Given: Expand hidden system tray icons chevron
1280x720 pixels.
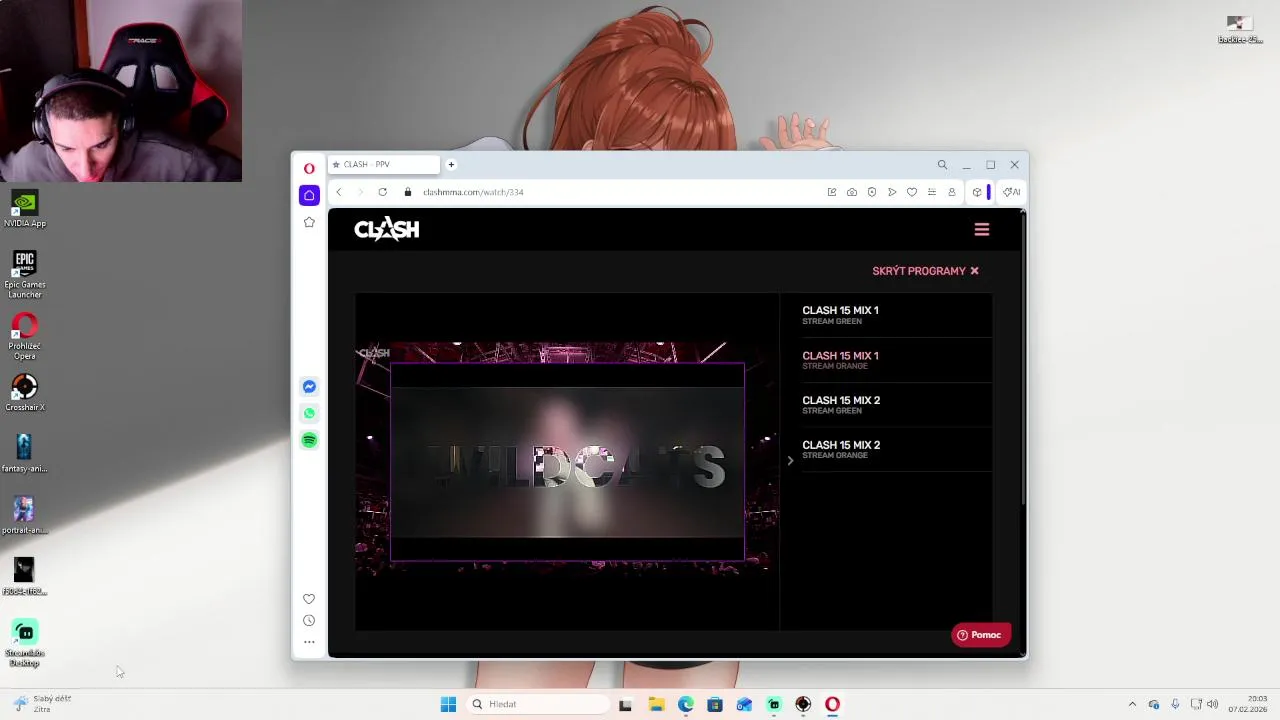Looking at the screenshot, I should click(1132, 704).
